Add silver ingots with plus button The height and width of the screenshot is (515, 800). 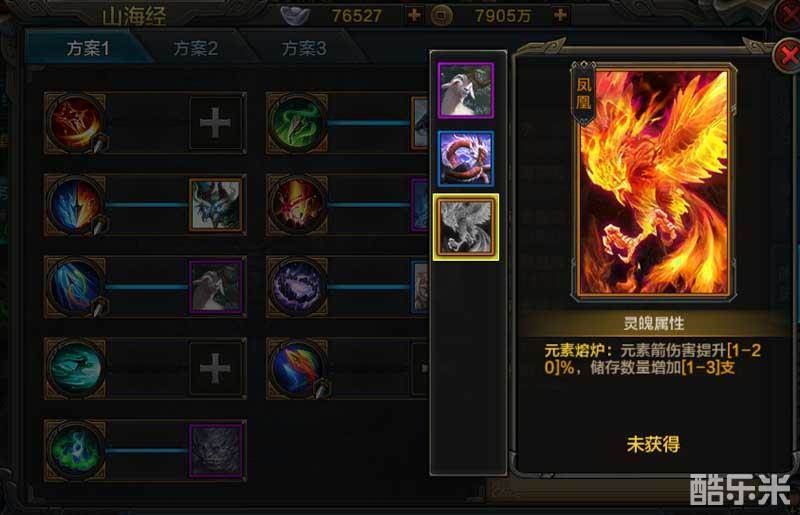tap(414, 15)
